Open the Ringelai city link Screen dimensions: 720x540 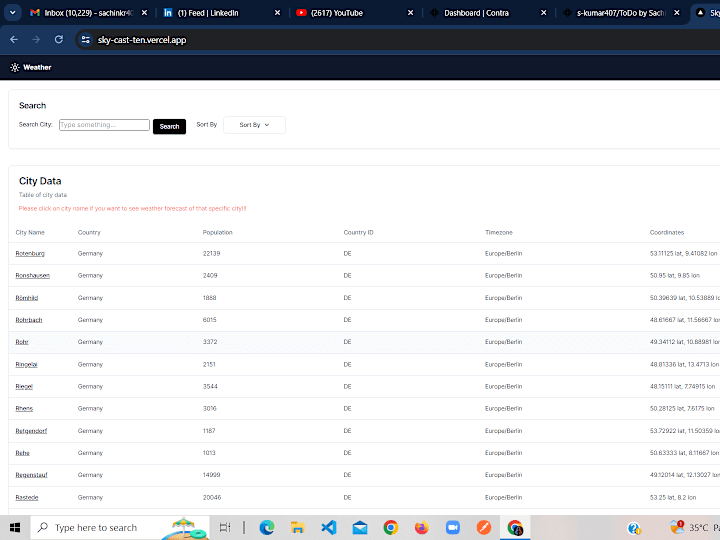(x=26, y=365)
